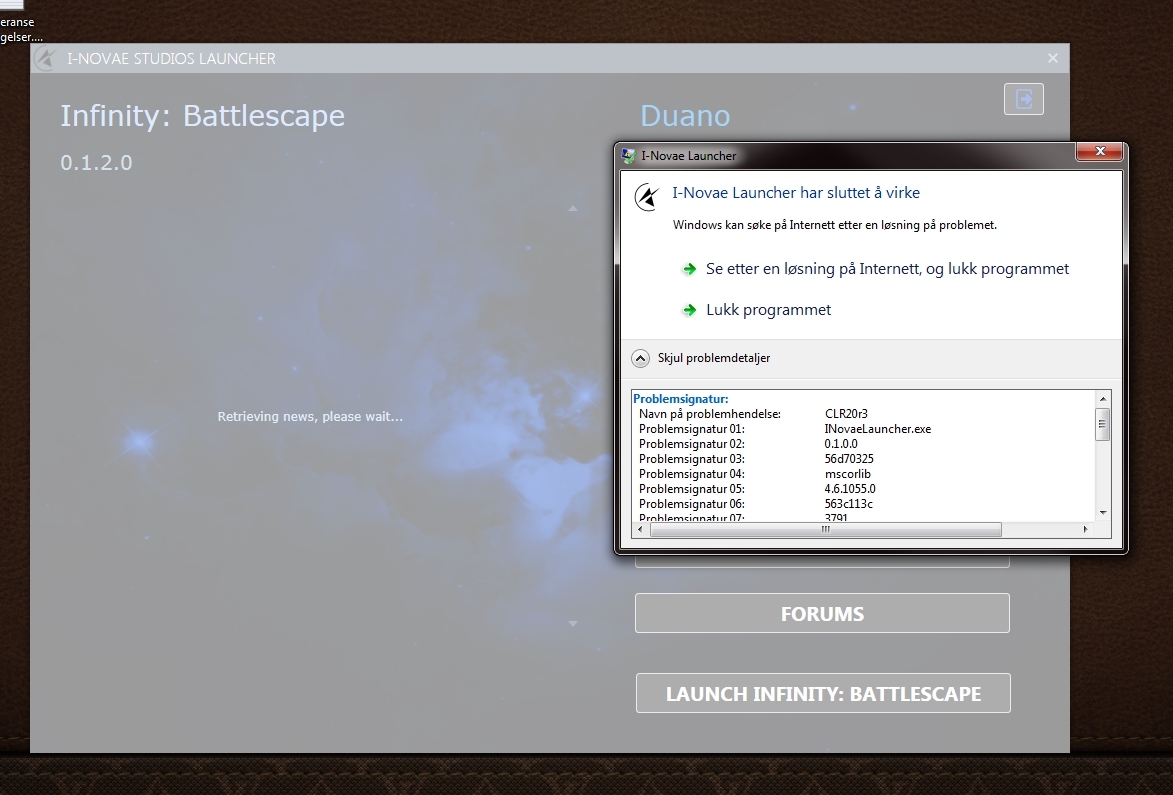1173x795 pixels.
Task: Click green arrow beside 'Se etter en løsning'
Action: (x=689, y=269)
